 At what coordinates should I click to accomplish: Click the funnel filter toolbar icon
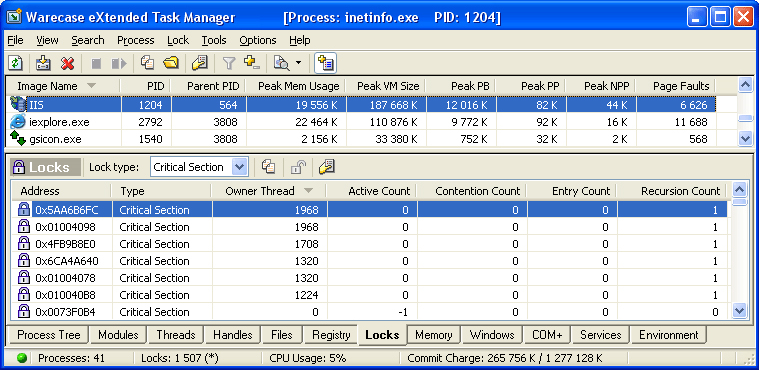[x=228, y=63]
